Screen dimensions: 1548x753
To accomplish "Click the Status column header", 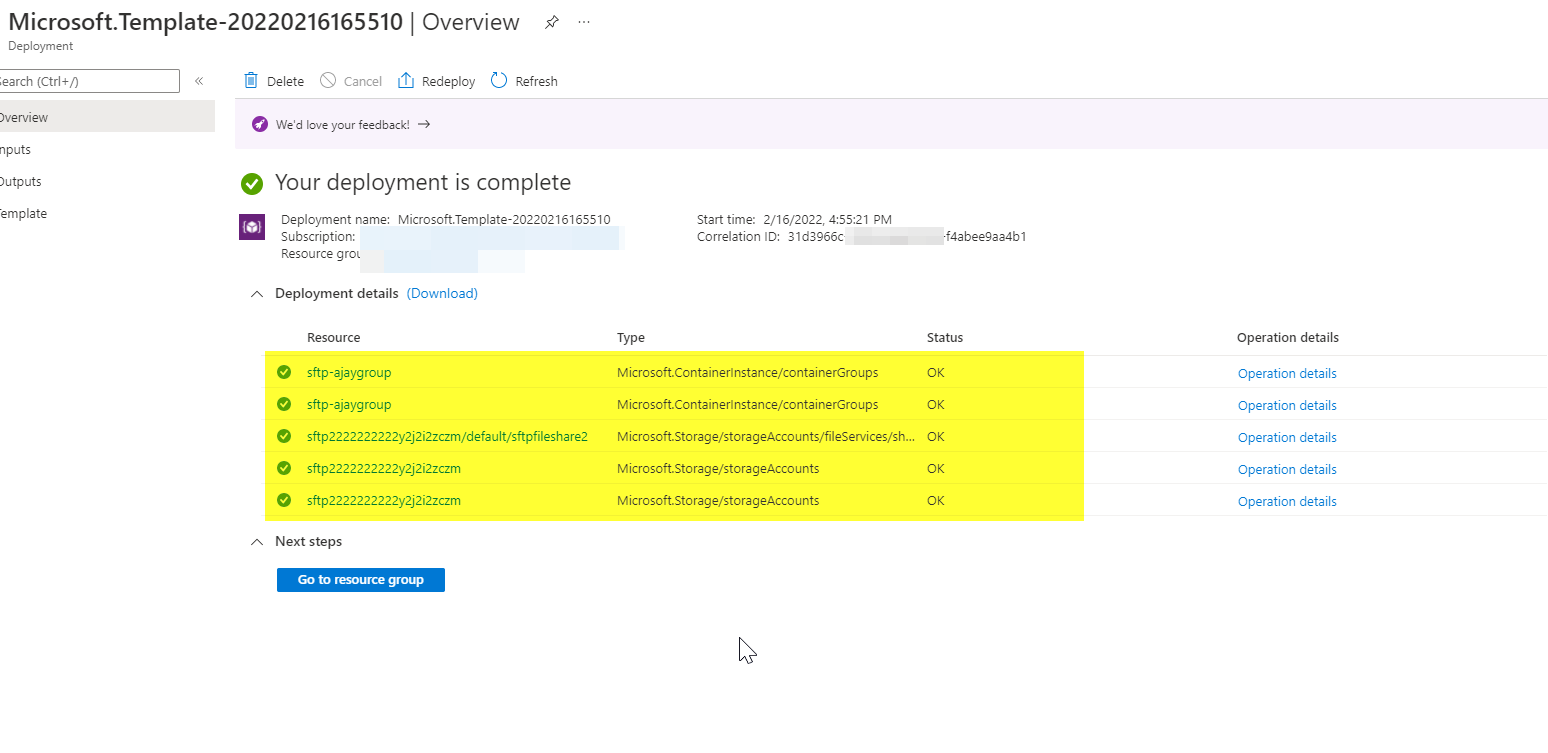I will point(945,338).
